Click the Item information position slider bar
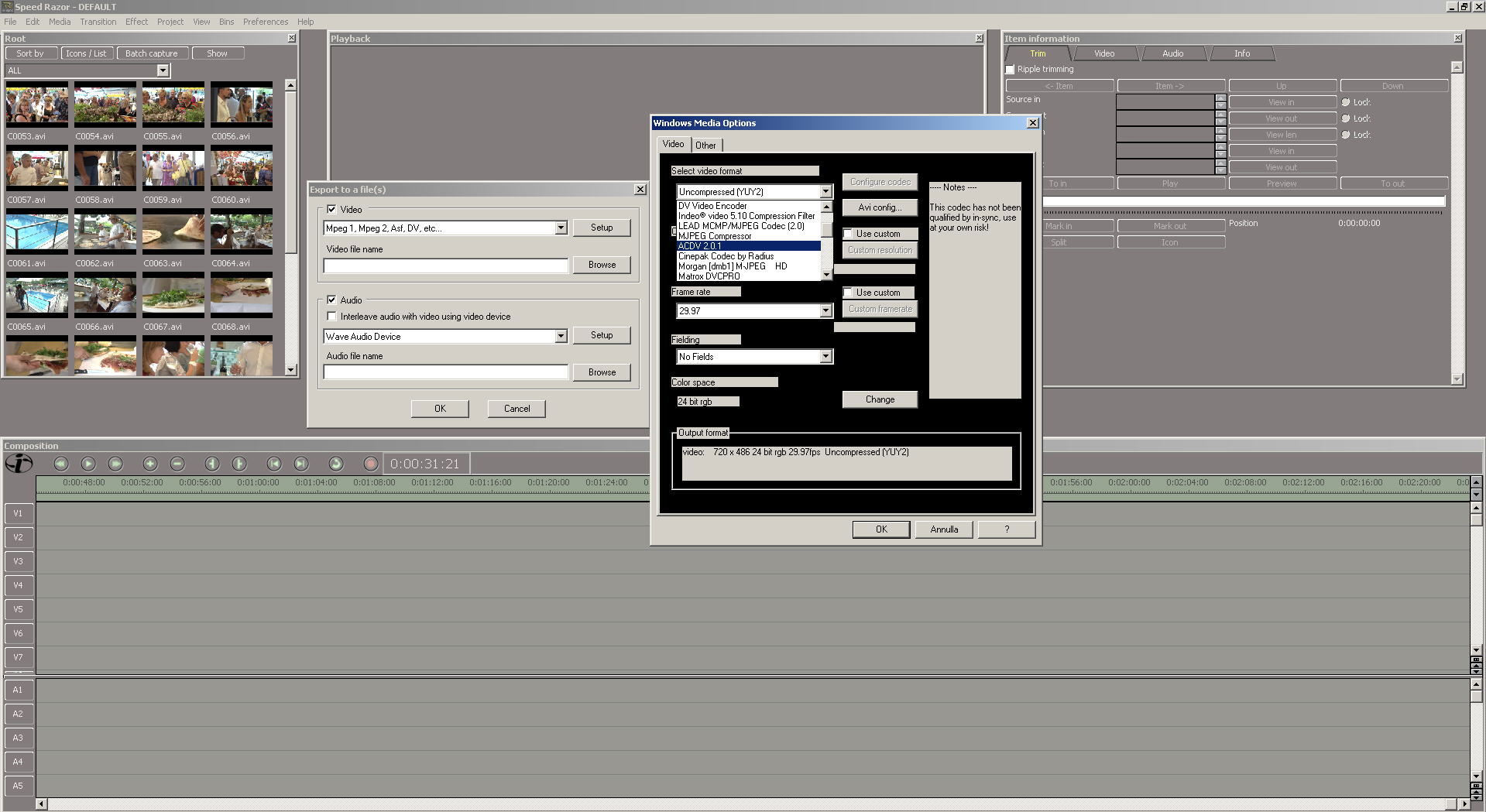Viewport: 1486px width, 812px height. click(x=1244, y=201)
